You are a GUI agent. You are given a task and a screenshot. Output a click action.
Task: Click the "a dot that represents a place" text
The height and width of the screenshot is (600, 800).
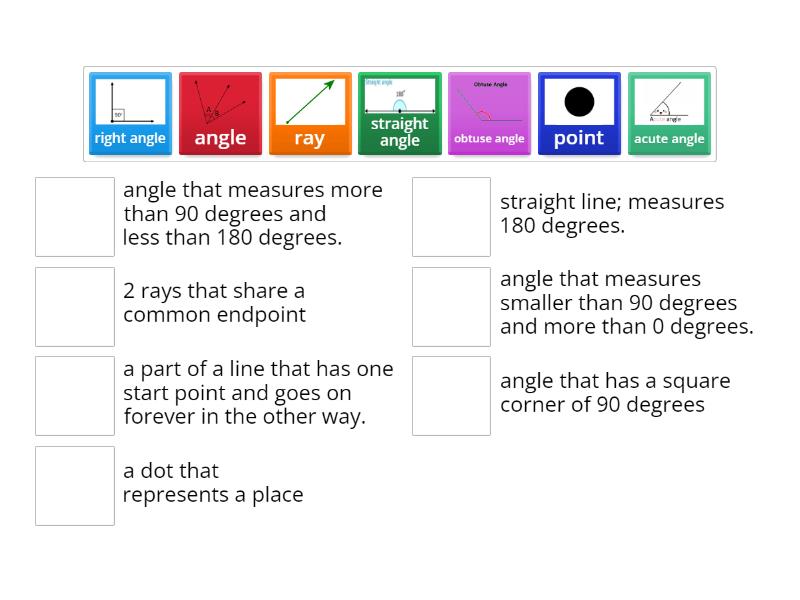pyautogui.click(x=213, y=482)
